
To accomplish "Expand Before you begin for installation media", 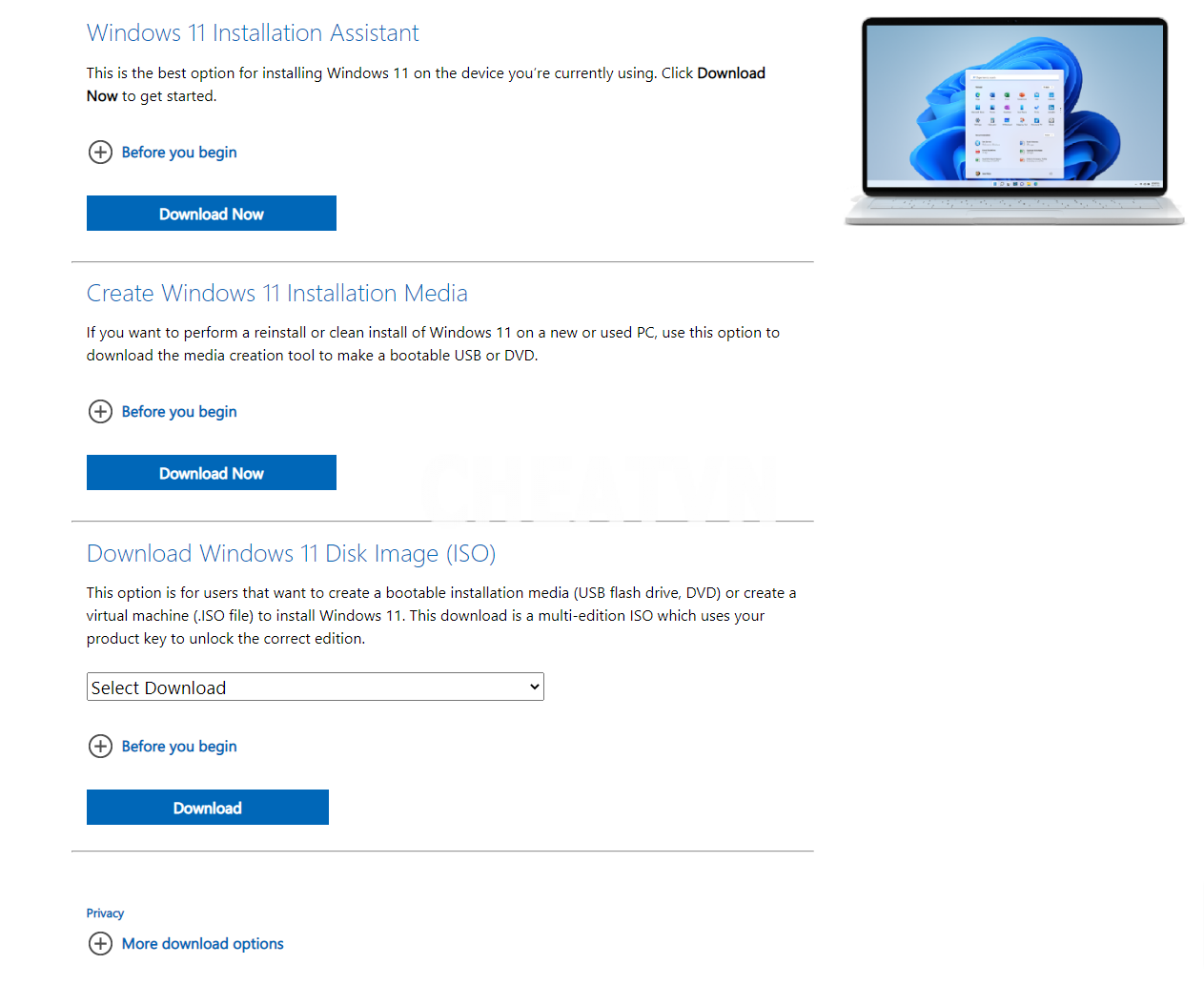I will click(178, 411).
